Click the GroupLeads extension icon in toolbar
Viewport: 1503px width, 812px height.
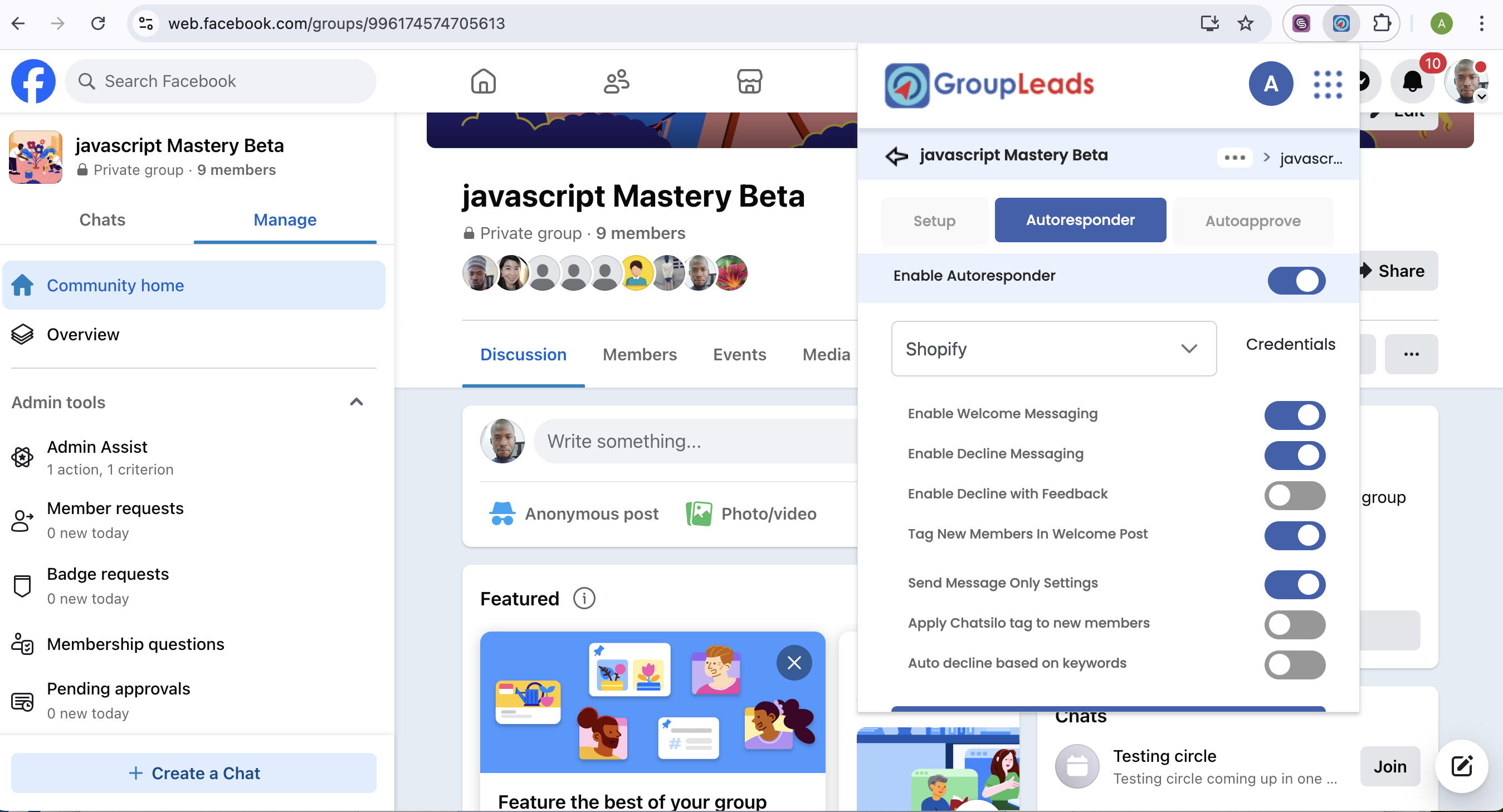[1341, 23]
